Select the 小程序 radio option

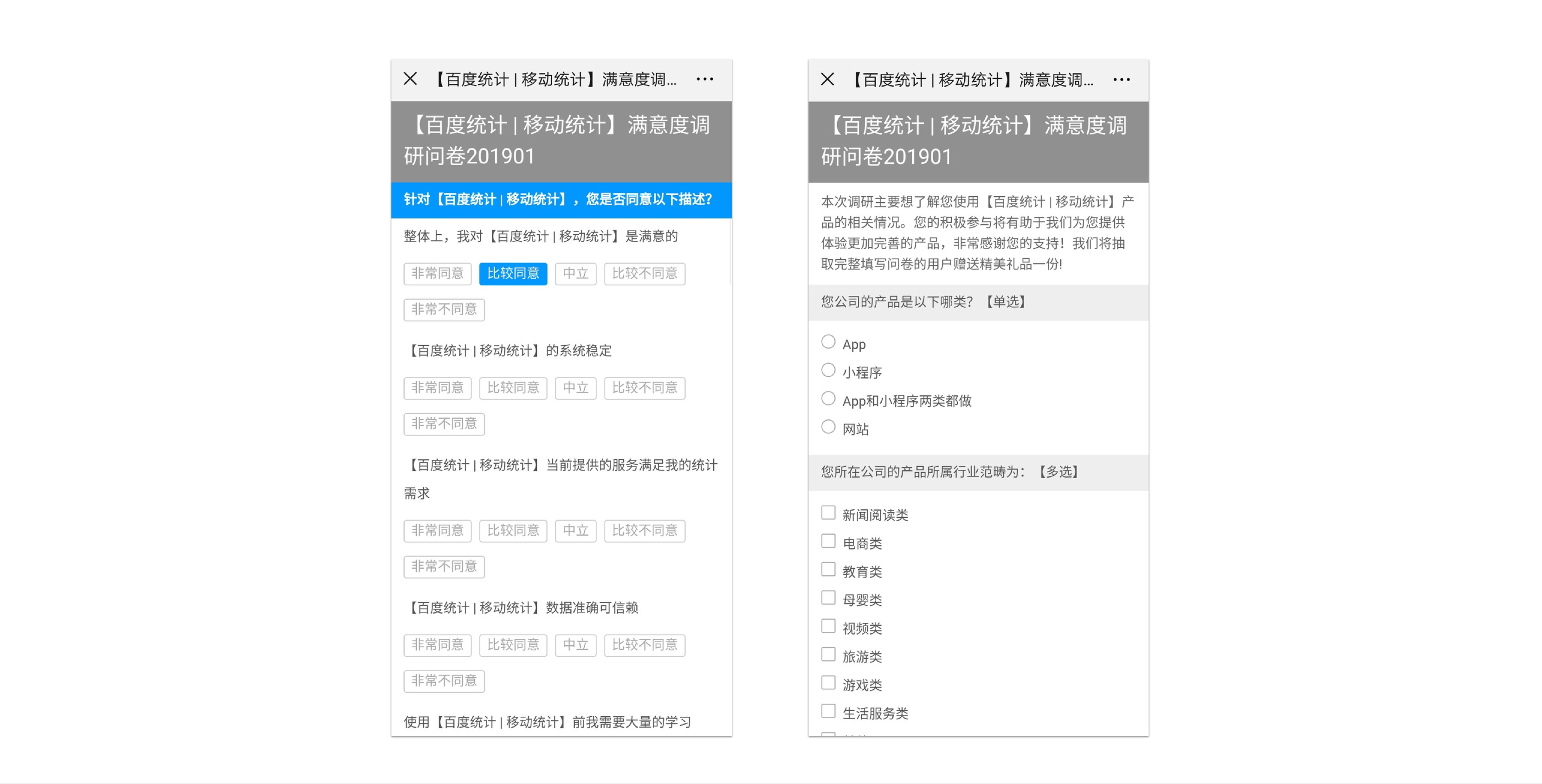pos(828,371)
